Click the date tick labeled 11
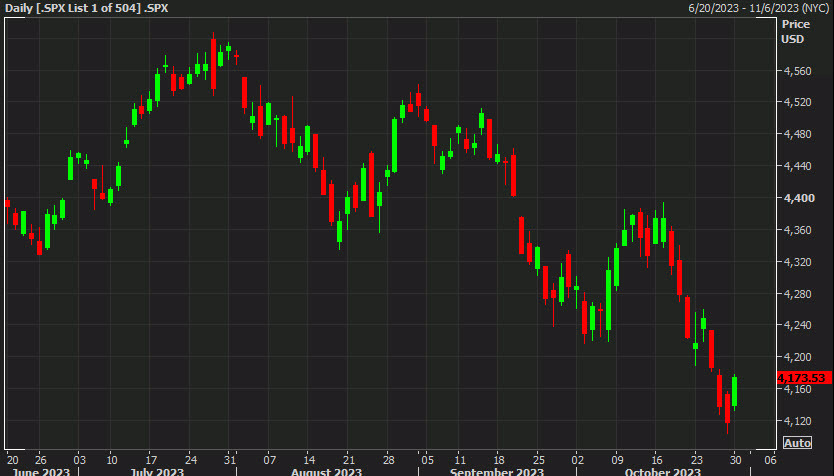This screenshot has width=834, height=476. click(460, 460)
